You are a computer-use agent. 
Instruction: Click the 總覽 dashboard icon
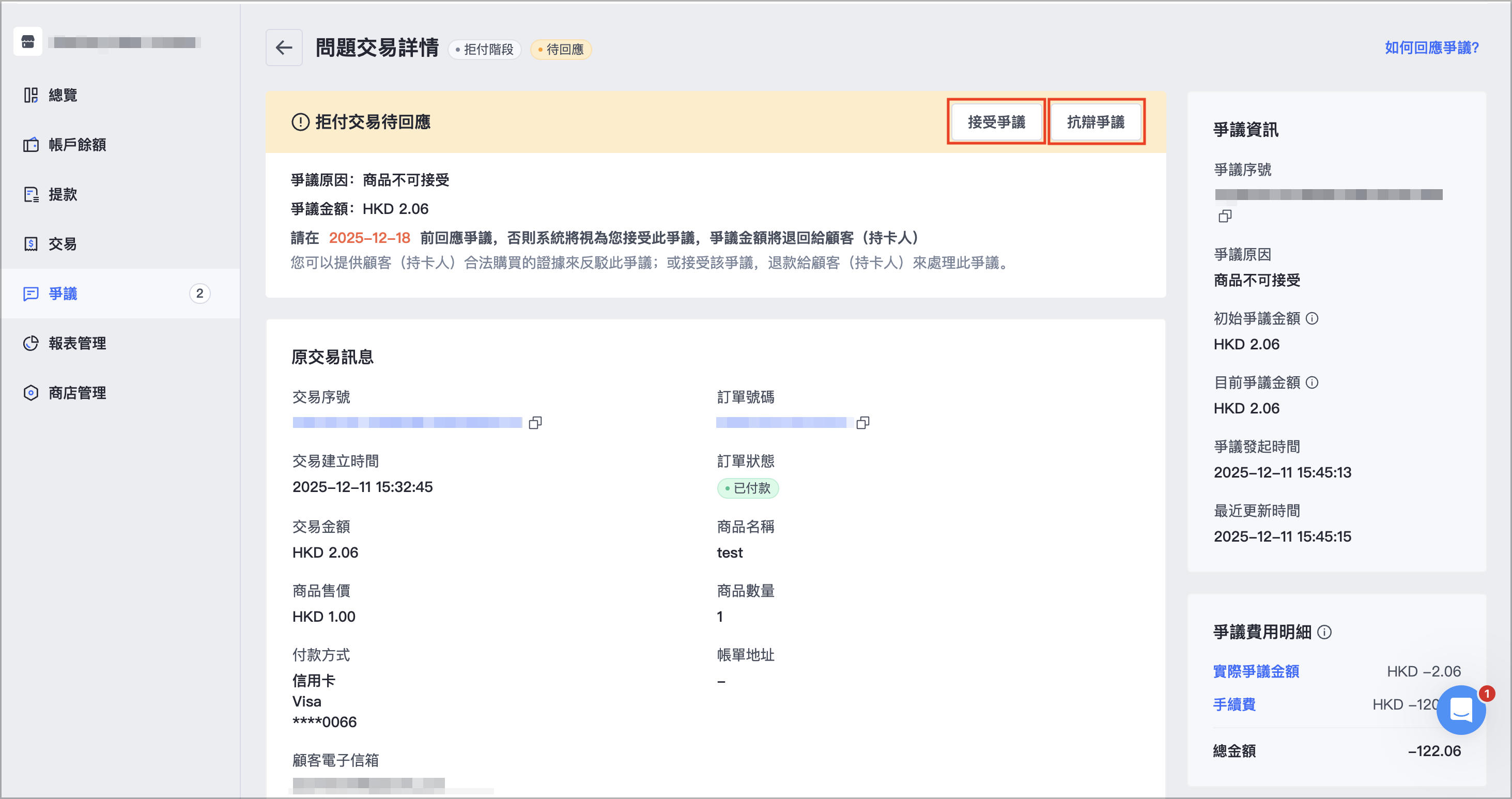pyautogui.click(x=30, y=95)
